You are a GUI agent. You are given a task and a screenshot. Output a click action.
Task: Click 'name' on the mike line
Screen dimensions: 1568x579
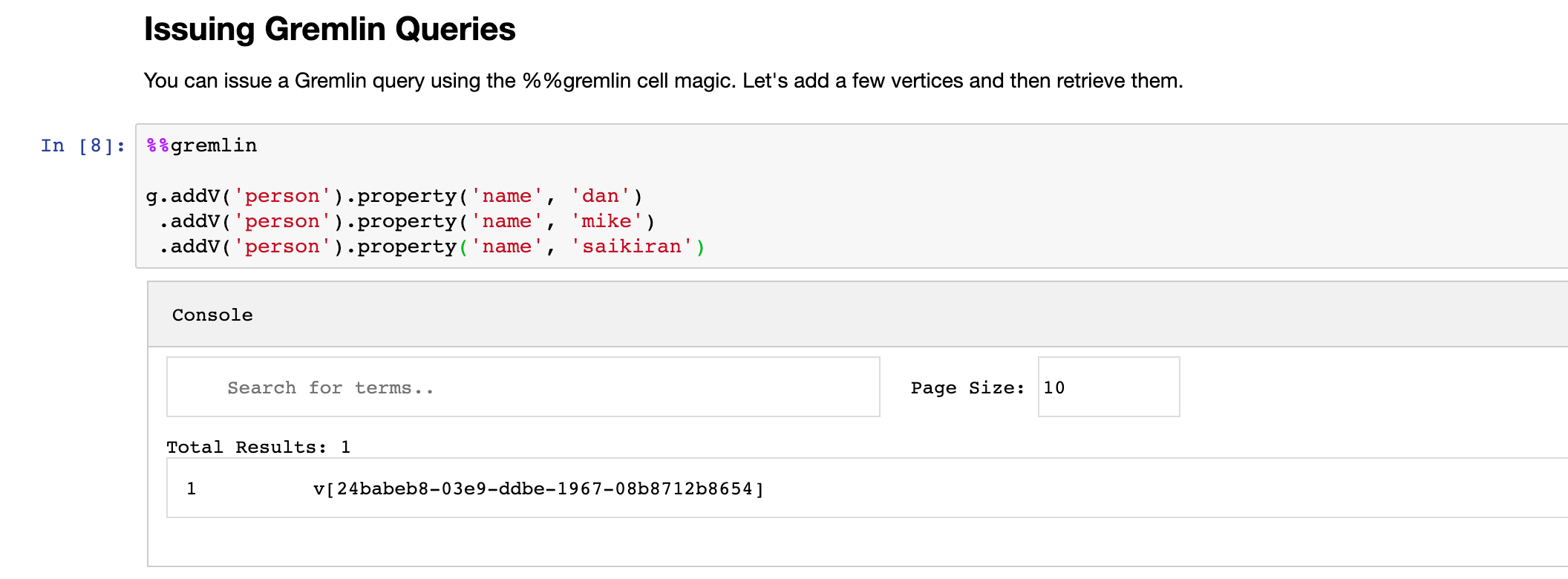pyautogui.click(x=507, y=221)
